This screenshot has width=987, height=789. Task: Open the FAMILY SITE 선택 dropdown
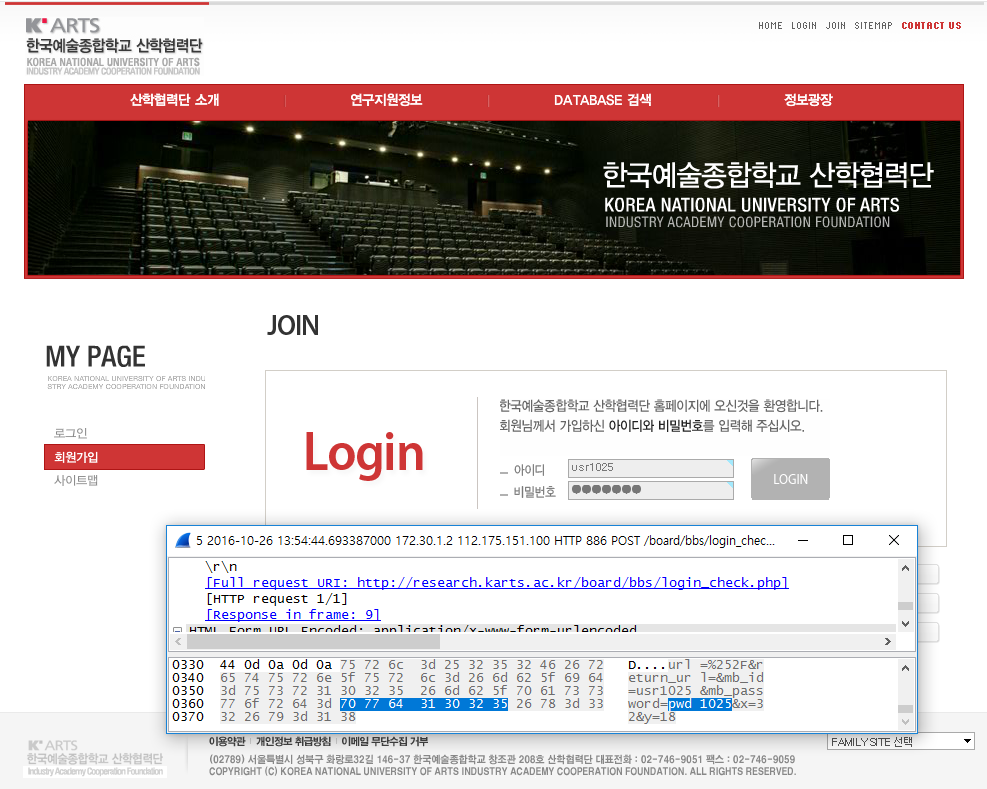point(901,742)
